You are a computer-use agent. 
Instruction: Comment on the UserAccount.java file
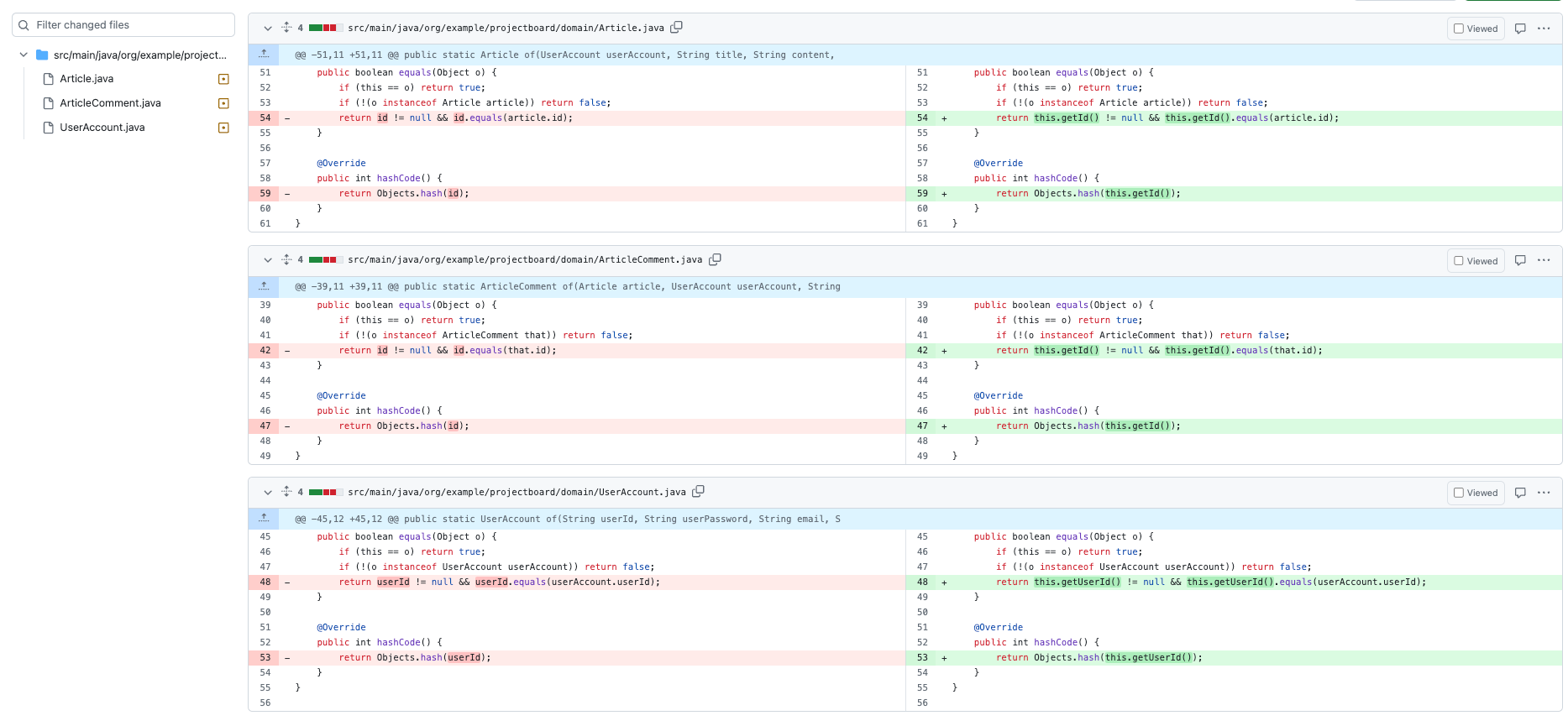click(x=1520, y=493)
